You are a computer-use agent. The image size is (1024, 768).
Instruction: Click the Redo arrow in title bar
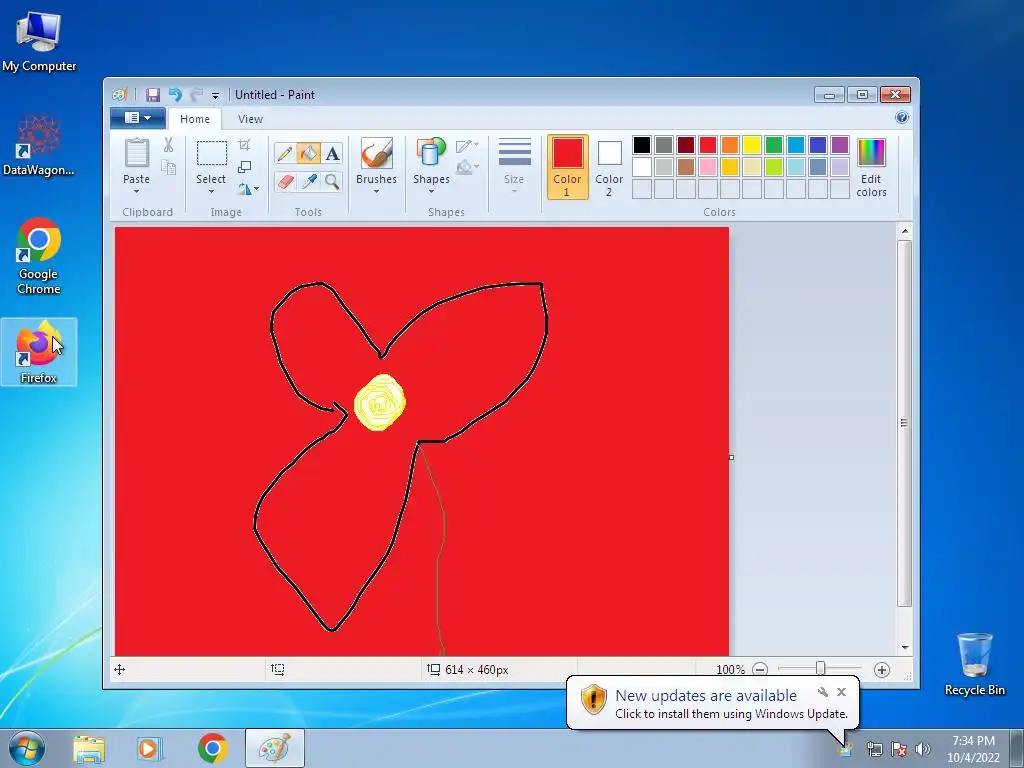point(197,95)
